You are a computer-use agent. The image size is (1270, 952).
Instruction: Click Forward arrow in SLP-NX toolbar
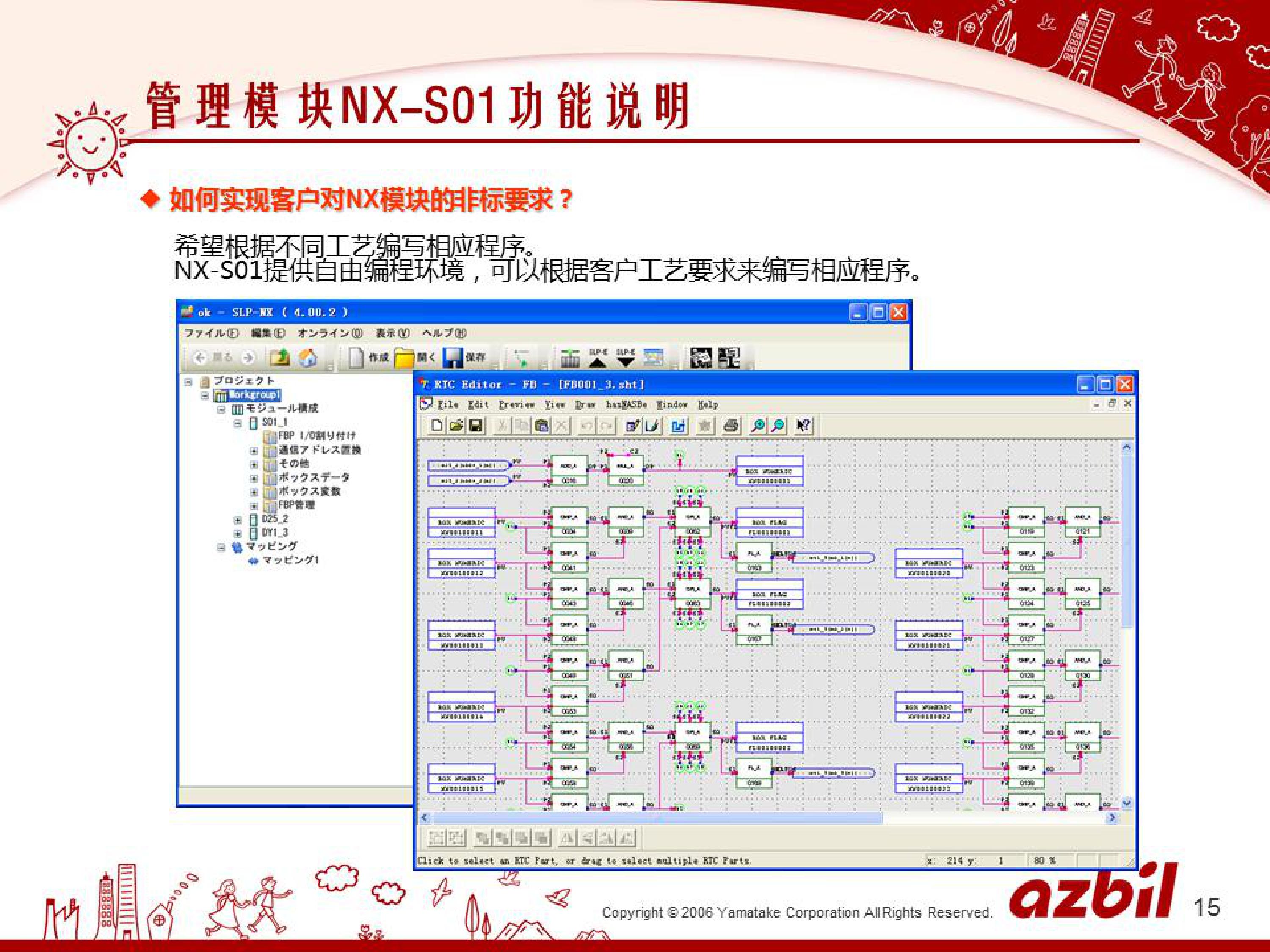[x=248, y=358]
